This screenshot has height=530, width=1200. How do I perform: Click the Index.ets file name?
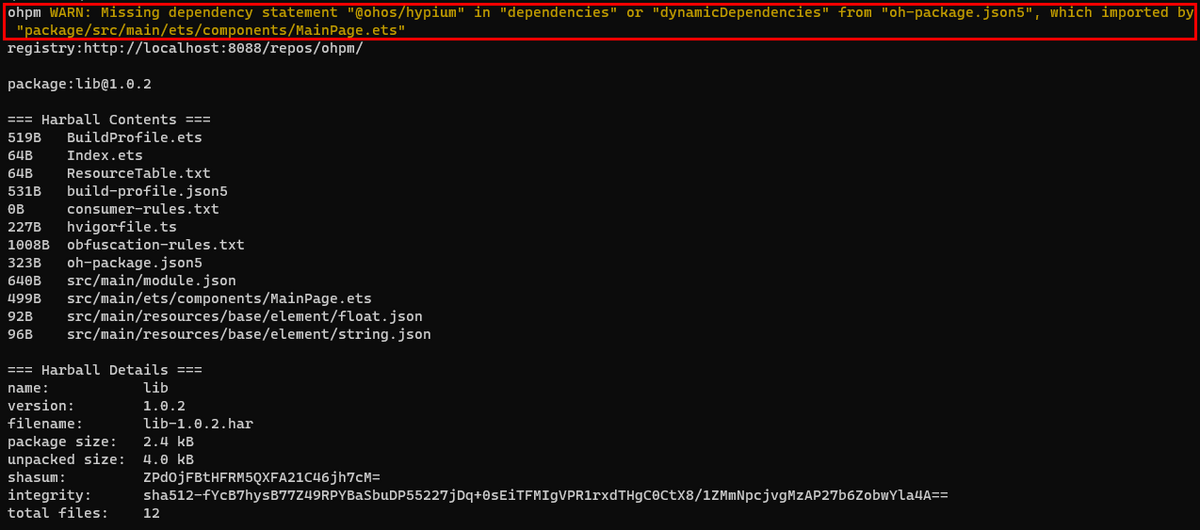(105, 156)
